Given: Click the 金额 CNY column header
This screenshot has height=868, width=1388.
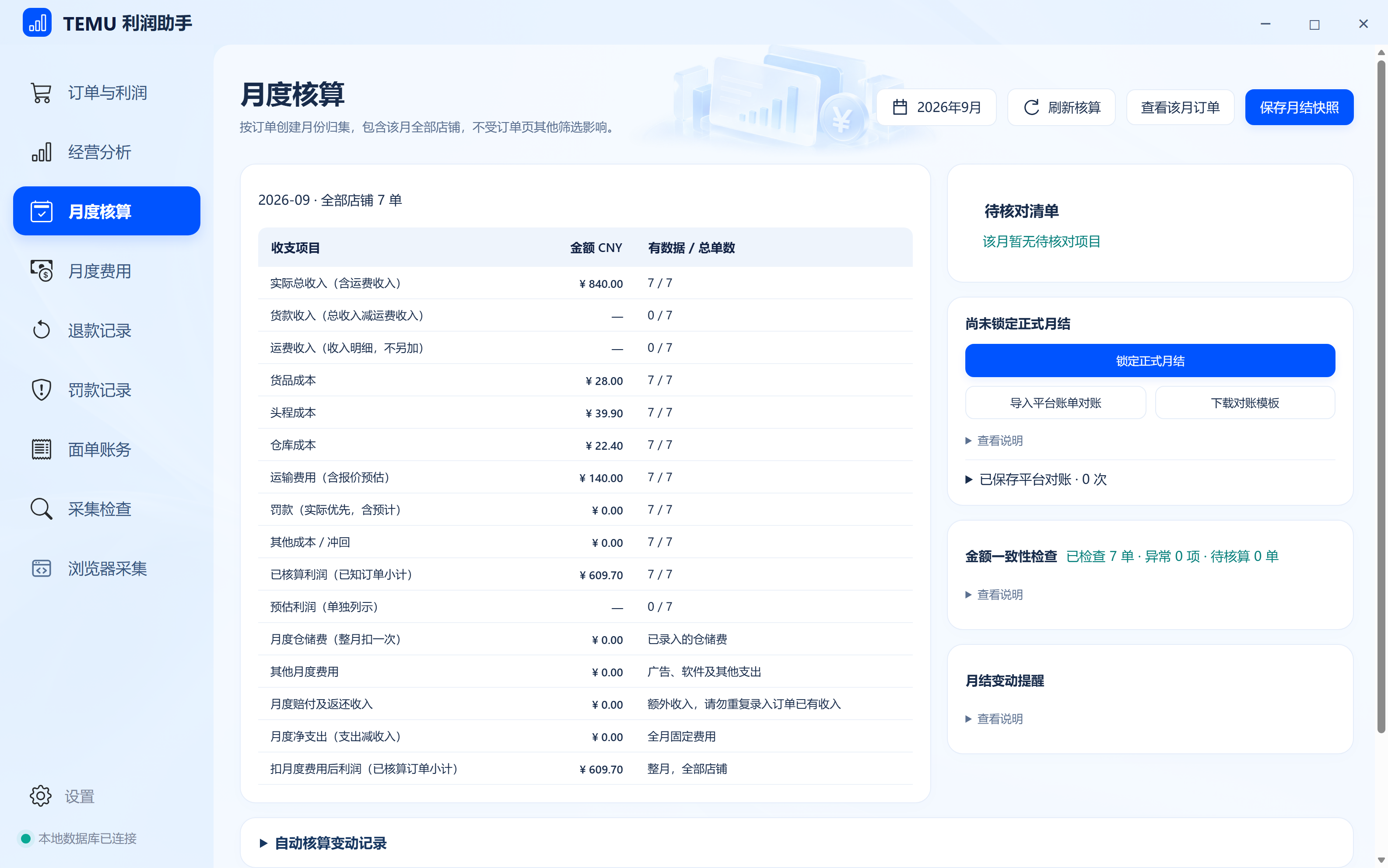Looking at the screenshot, I should coord(596,248).
